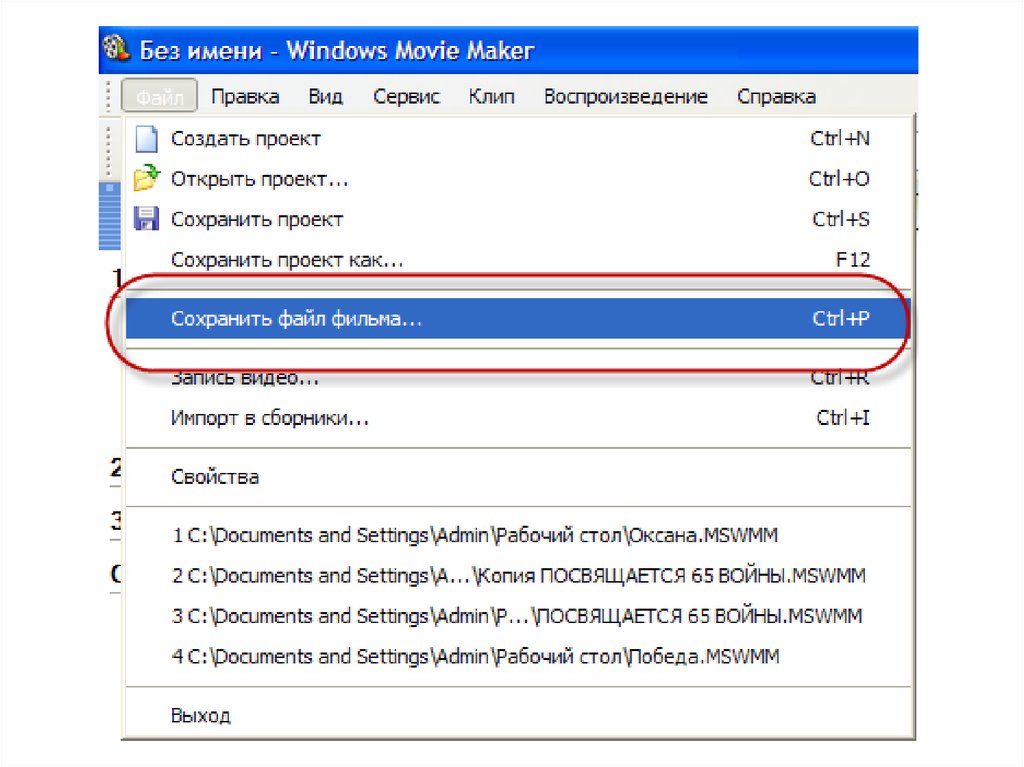Open recent file Копия ПОСВЯЩАЕТСЯ 65 ВОЙНЫ.MSWMM
This screenshot has width=1024, height=767.
[x=518, y=576]
